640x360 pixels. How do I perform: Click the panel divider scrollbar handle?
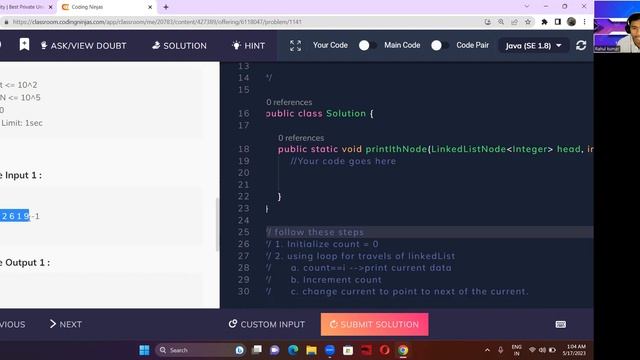click(x=217, y=224)
